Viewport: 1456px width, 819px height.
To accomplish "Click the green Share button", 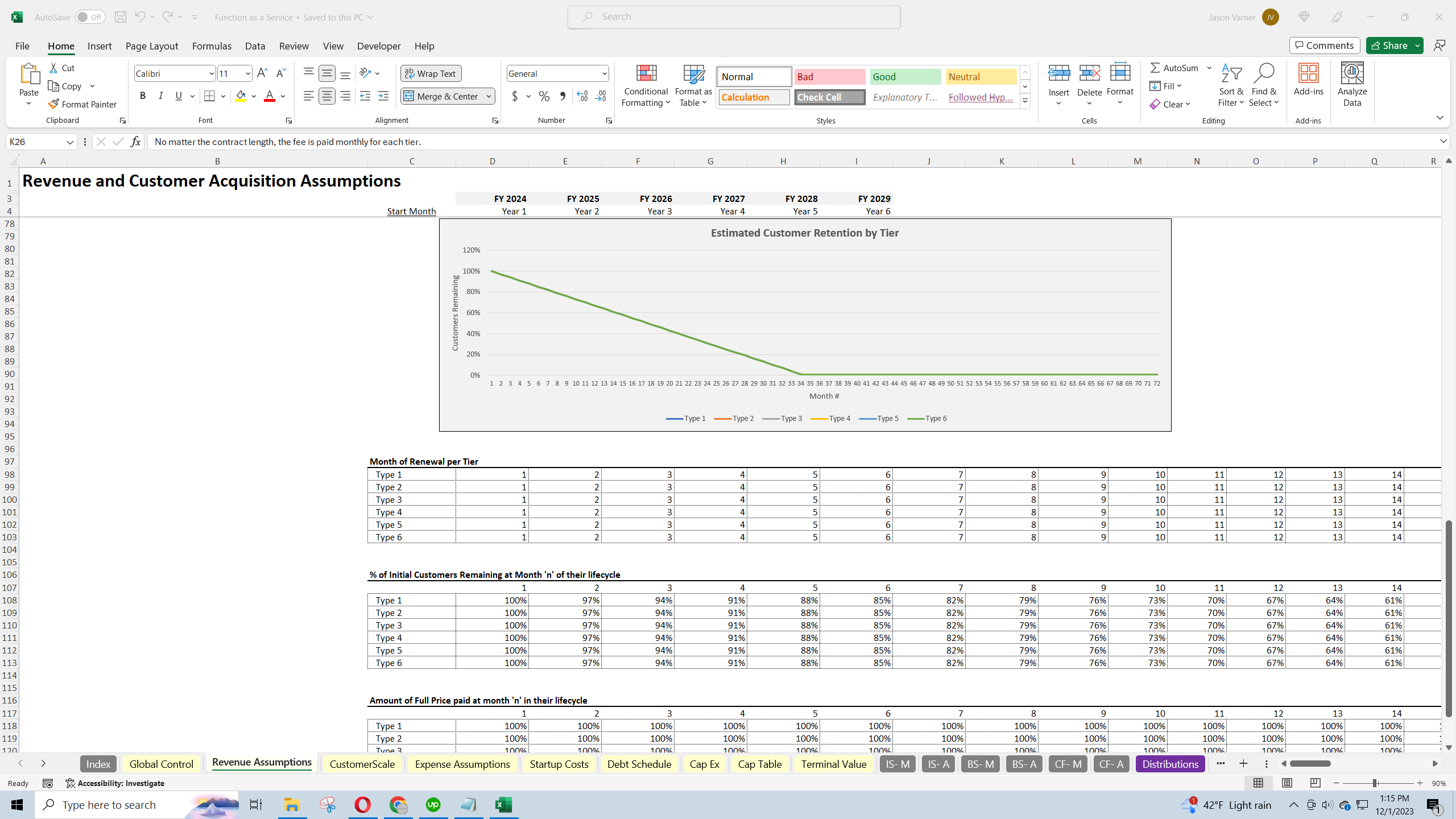I will pyautogui.click(x=1388, y=45).
